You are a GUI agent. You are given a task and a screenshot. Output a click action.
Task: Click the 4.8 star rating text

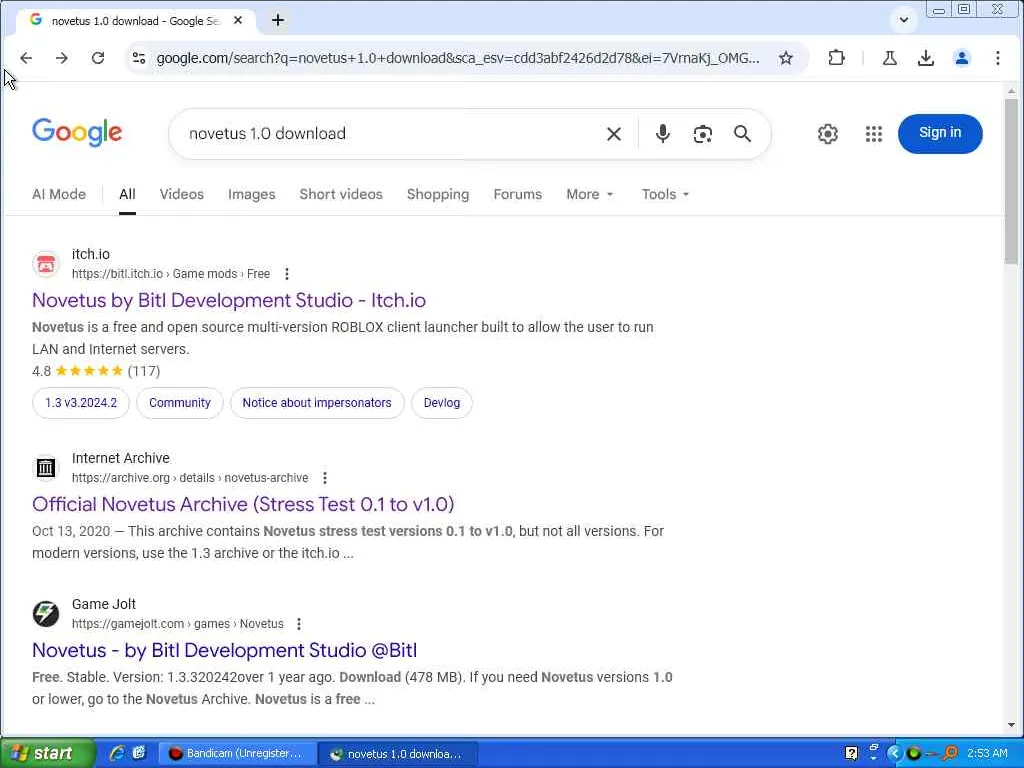pos(41,371)
